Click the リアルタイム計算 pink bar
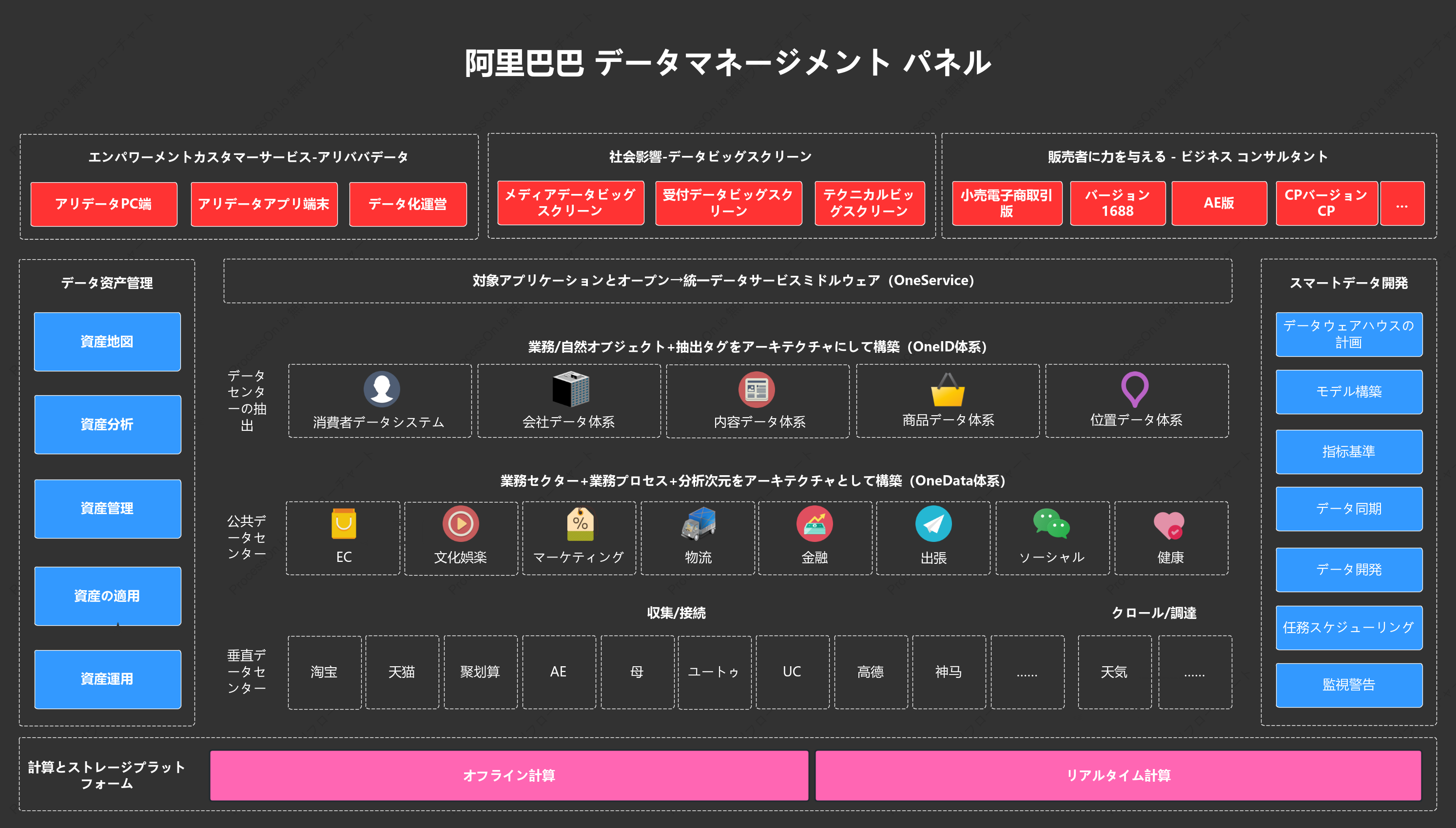1456x828 pixels. (1118, 776)
